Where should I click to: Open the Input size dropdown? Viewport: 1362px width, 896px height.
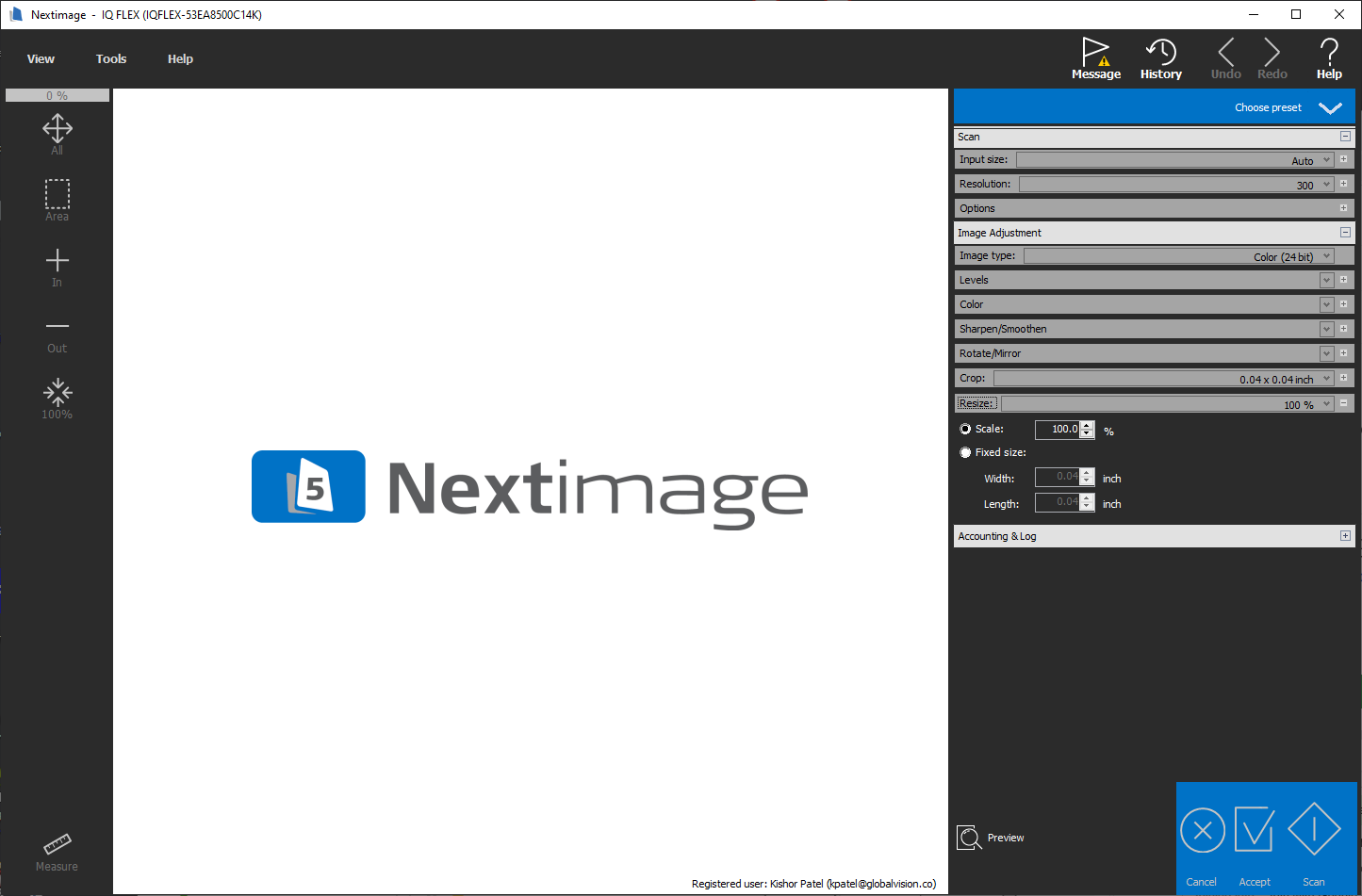pyautogui.click(x=1326, y=159)
